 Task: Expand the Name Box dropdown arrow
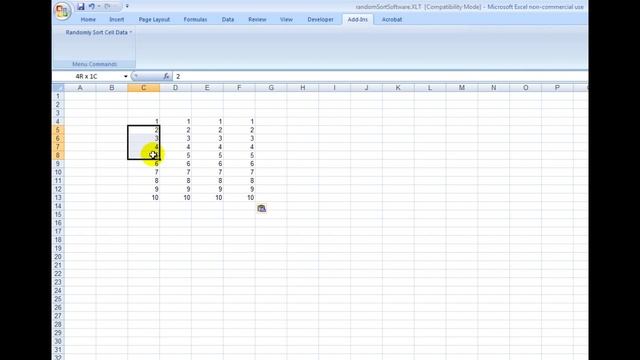[125, 76]
